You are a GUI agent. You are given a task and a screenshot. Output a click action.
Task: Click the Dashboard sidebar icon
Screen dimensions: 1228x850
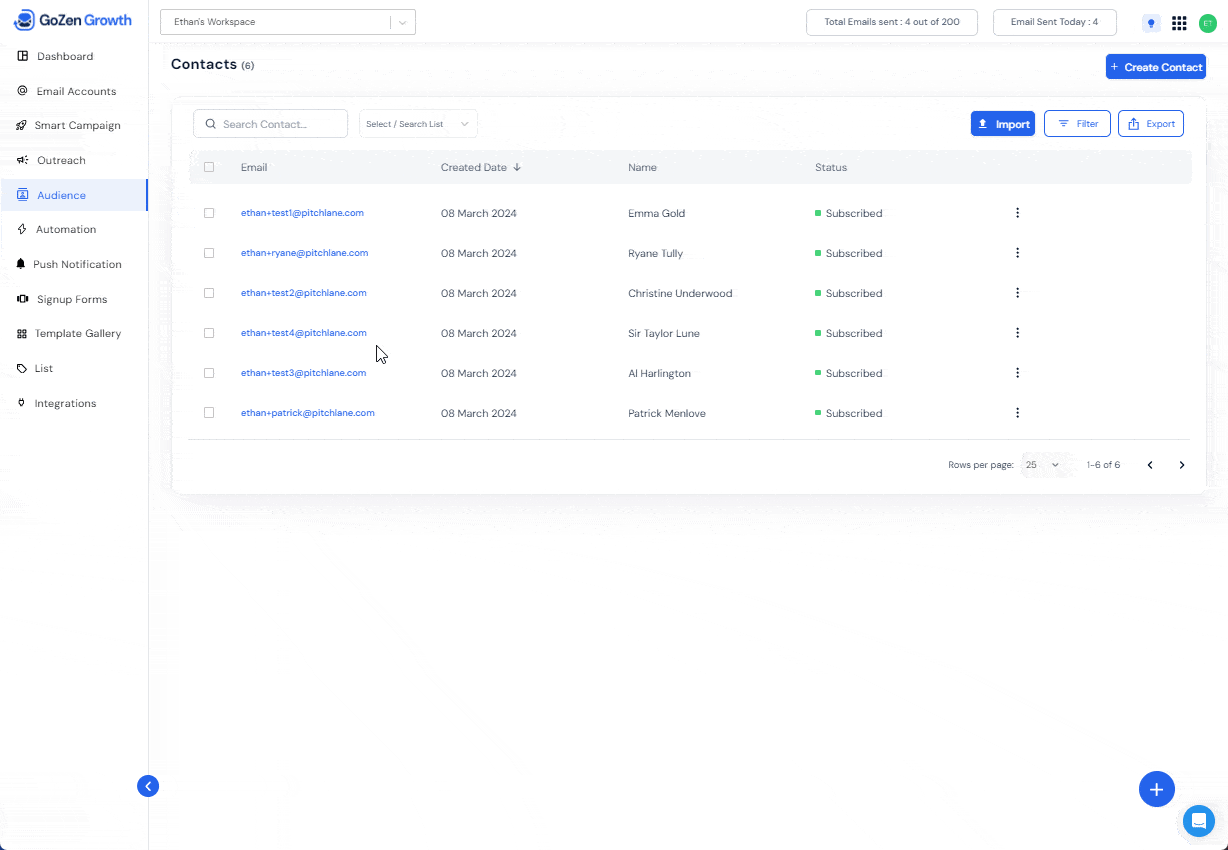click(x=22, y=56)
